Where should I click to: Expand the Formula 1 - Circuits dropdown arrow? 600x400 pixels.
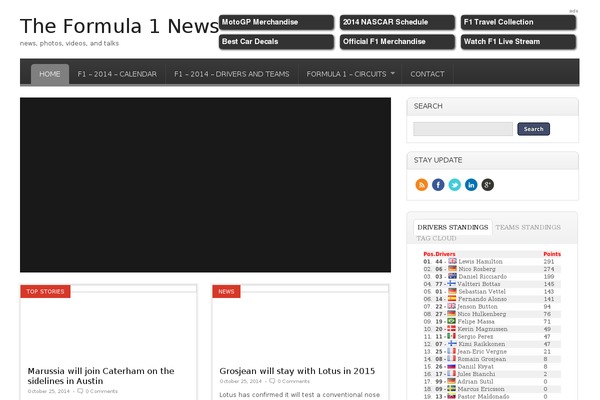[393, 73]
